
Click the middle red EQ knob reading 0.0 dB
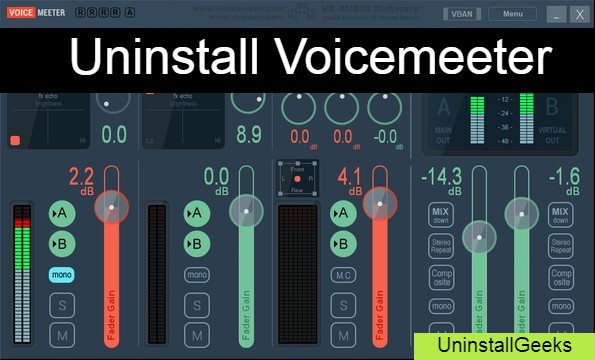pyautogui.click(x=342, y=107)
